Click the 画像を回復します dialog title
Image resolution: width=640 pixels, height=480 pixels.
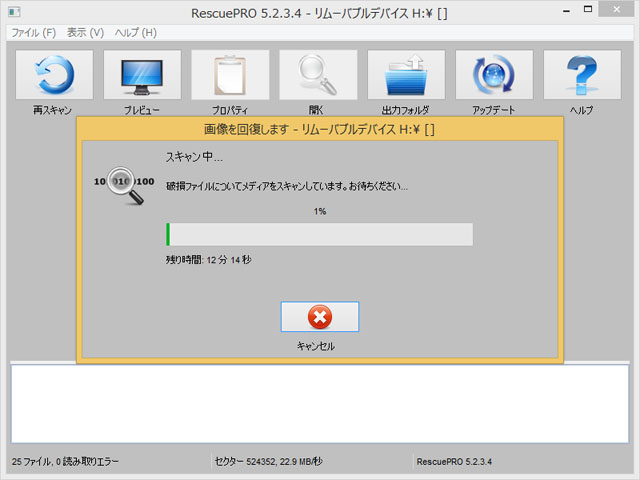click(319, 130)
